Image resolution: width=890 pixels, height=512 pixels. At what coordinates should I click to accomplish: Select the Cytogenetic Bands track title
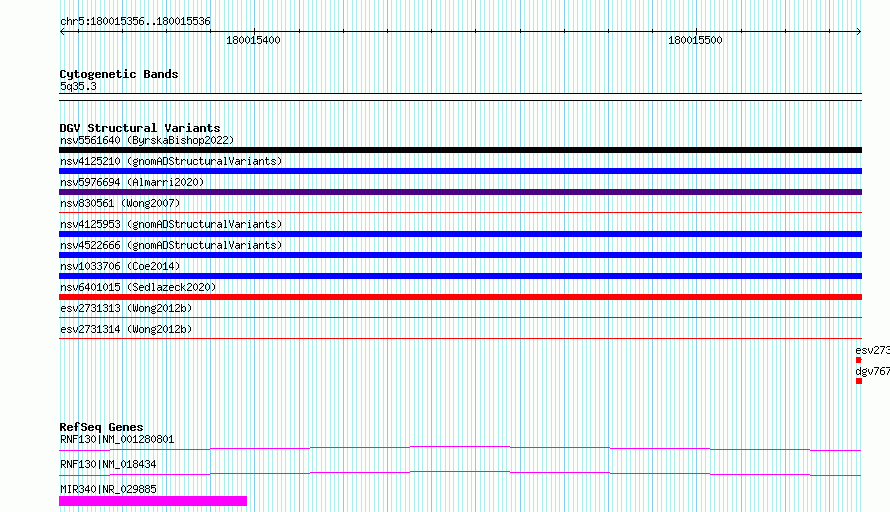pos(119,74)
